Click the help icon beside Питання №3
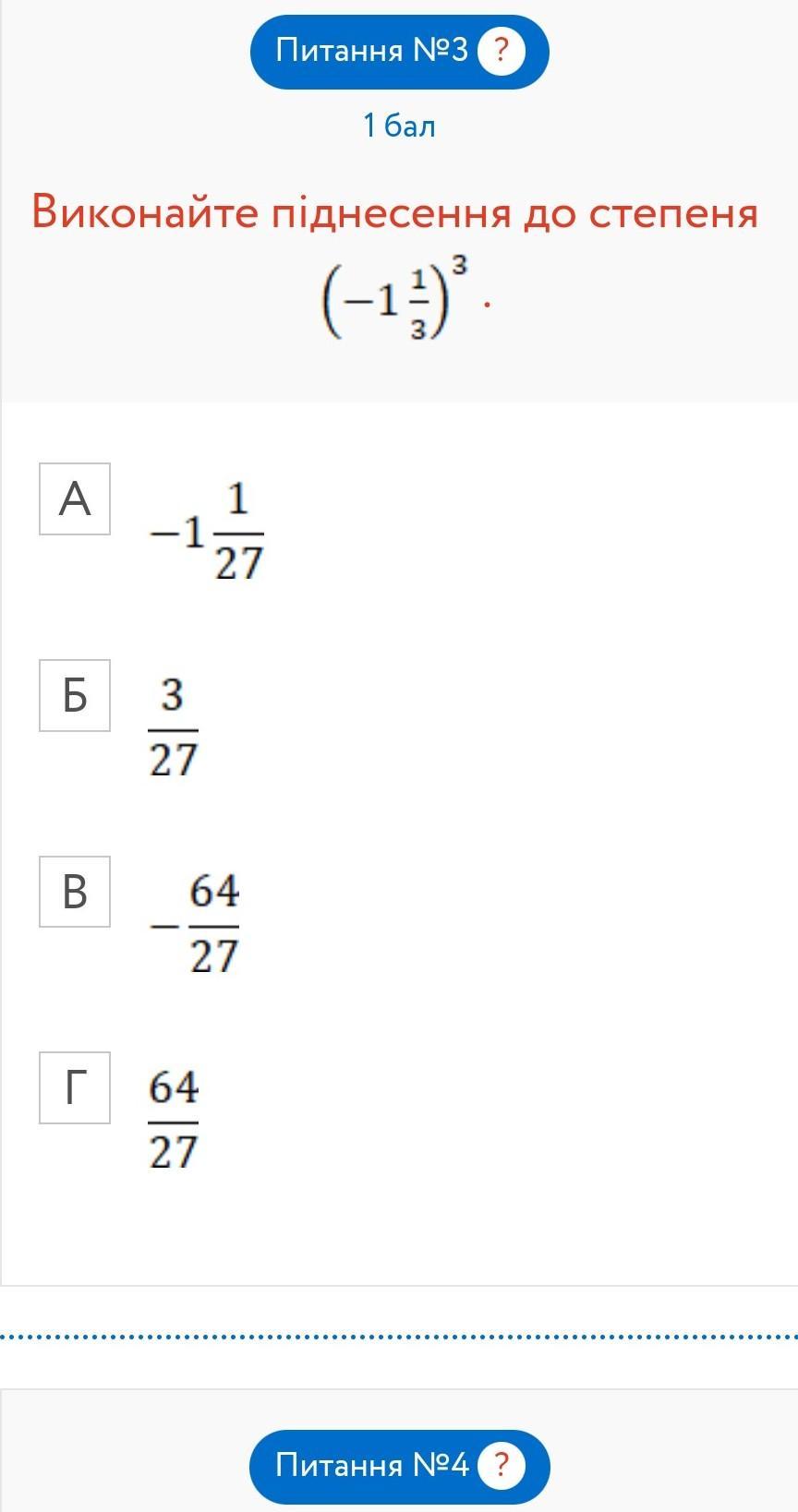The image size is (798, 1512). pos(501,51)
